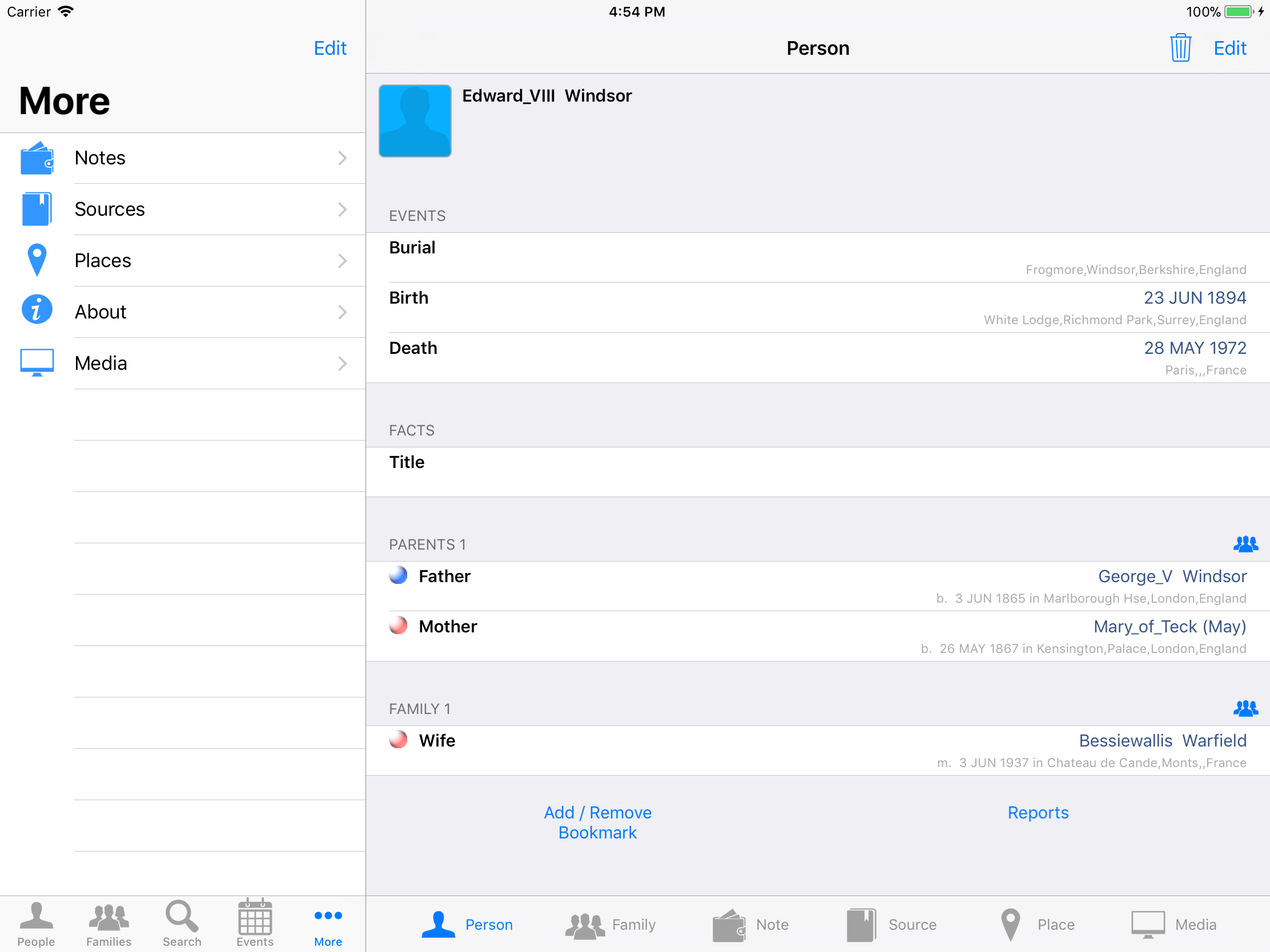The image size is (1270, 952).
Task: Tap the About info icon
Action: coord(37,310)
